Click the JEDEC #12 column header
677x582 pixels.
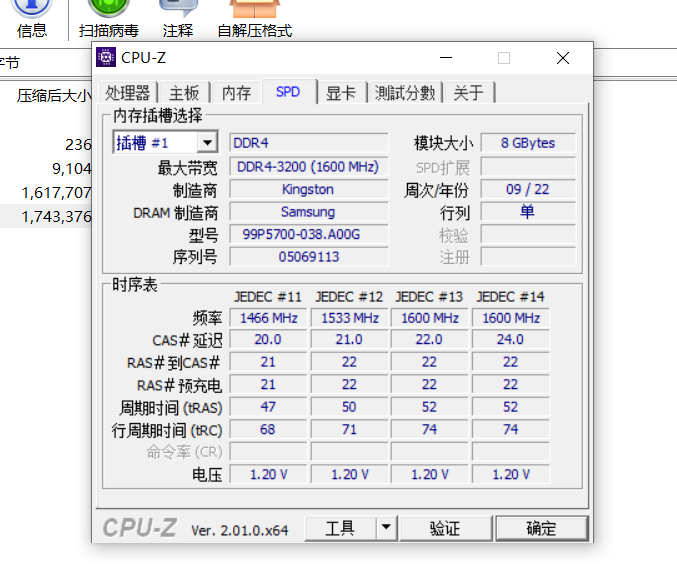[x=349, y=297]
